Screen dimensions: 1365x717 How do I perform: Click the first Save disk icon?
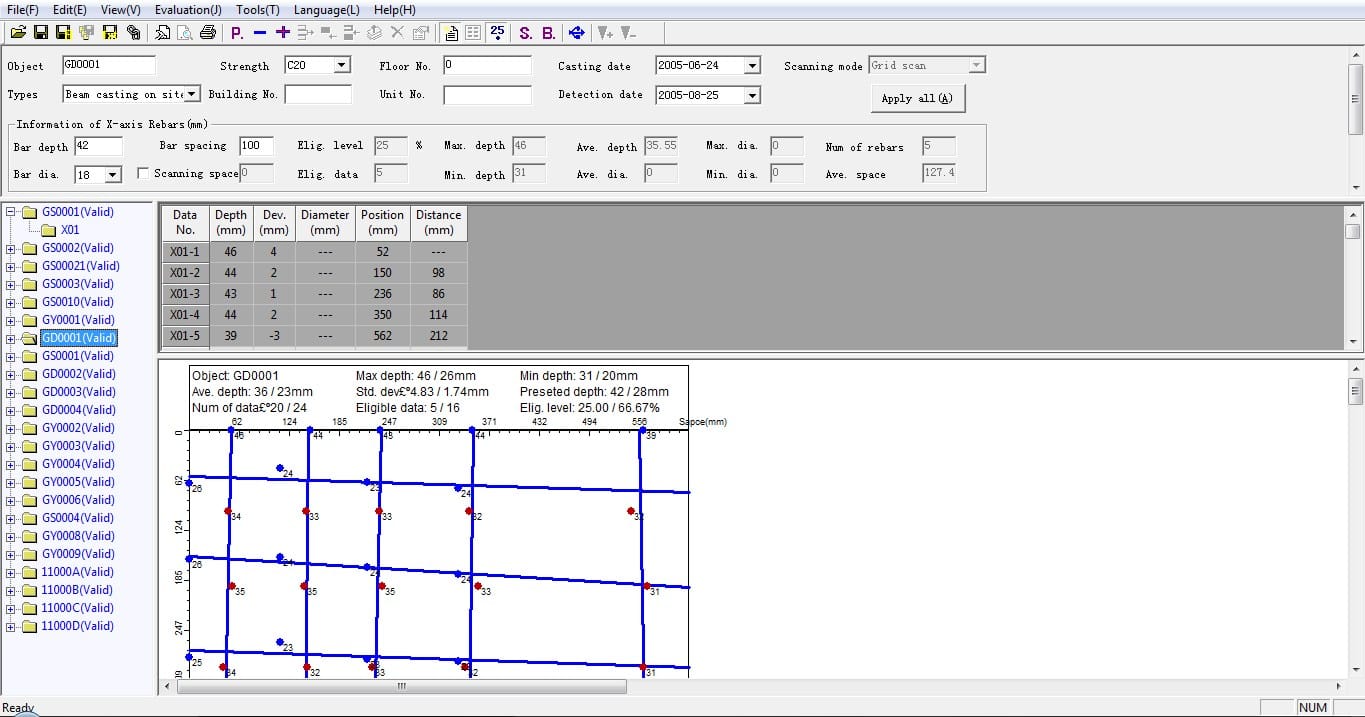pyautogui.click(x=41, y=32)
